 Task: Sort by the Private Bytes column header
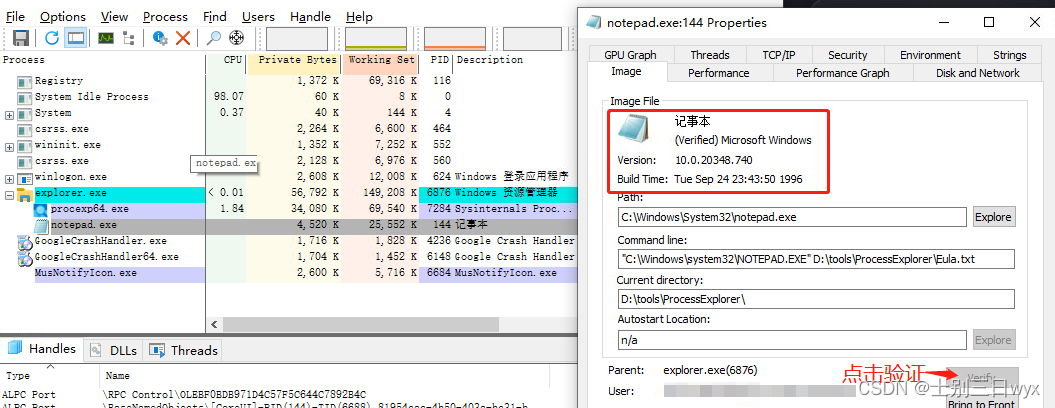coord(293,60)
